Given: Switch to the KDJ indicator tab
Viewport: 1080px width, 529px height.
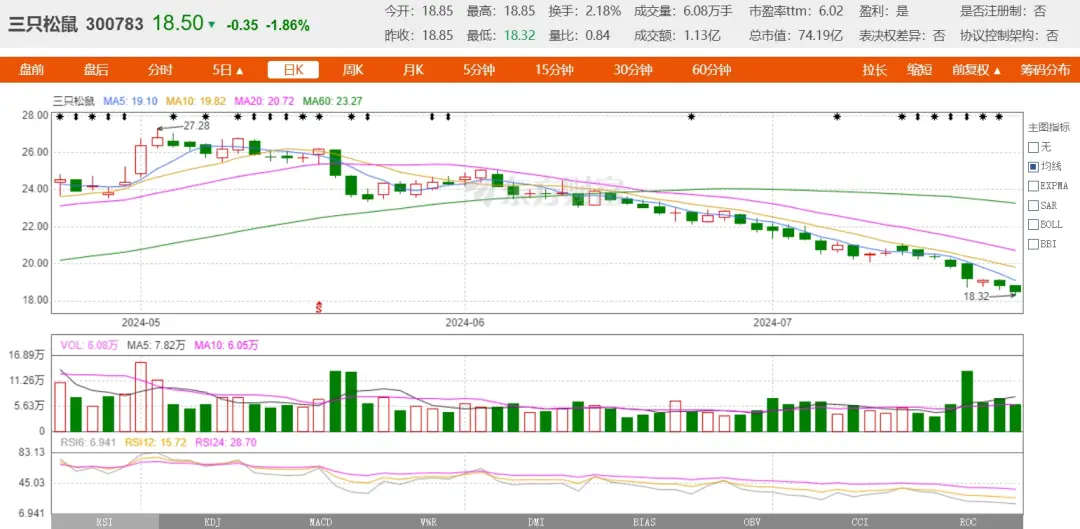Looking at the screenshot, I should pyautogui.click(x=212, y=522).
